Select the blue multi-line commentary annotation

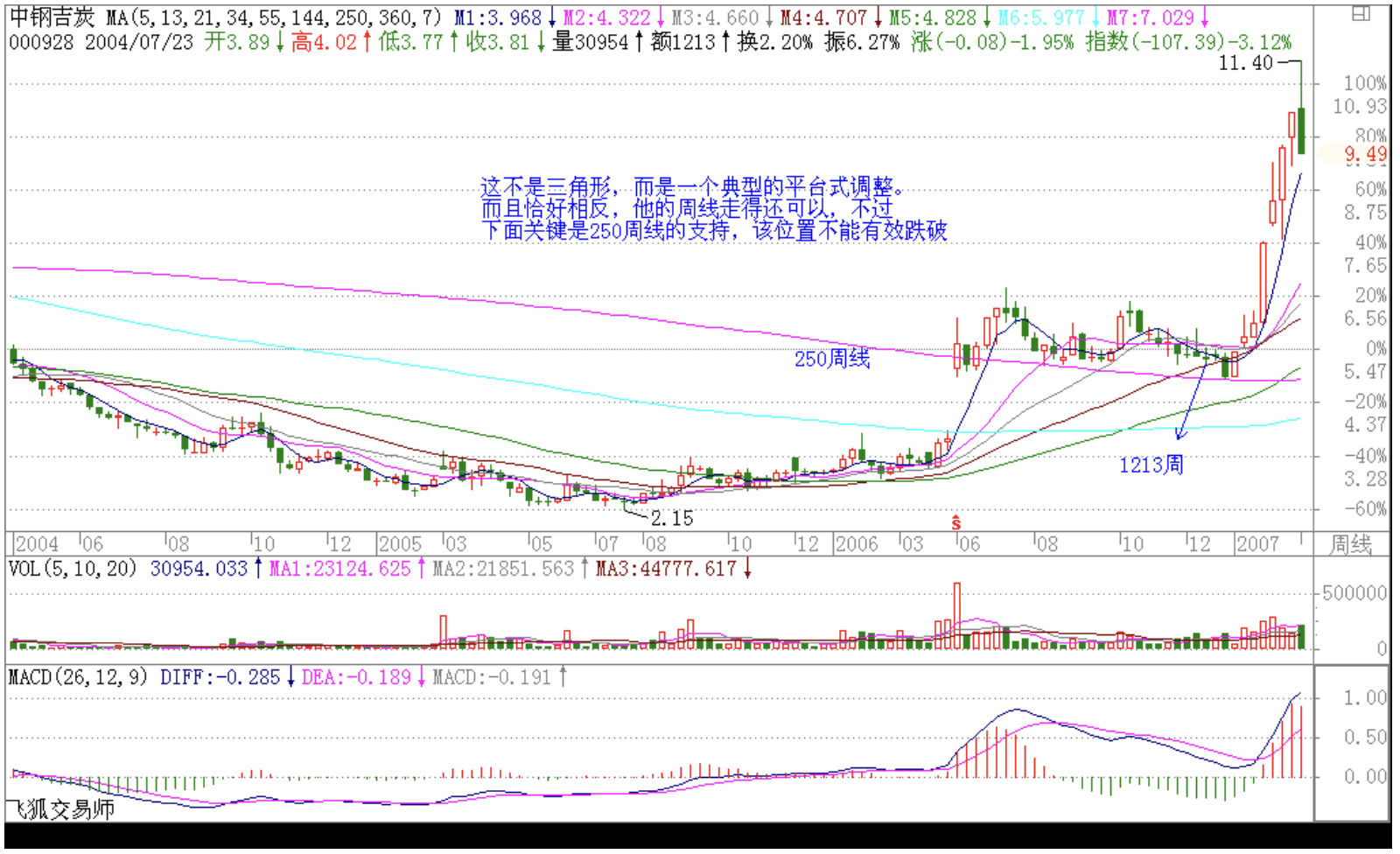(713, 209)
